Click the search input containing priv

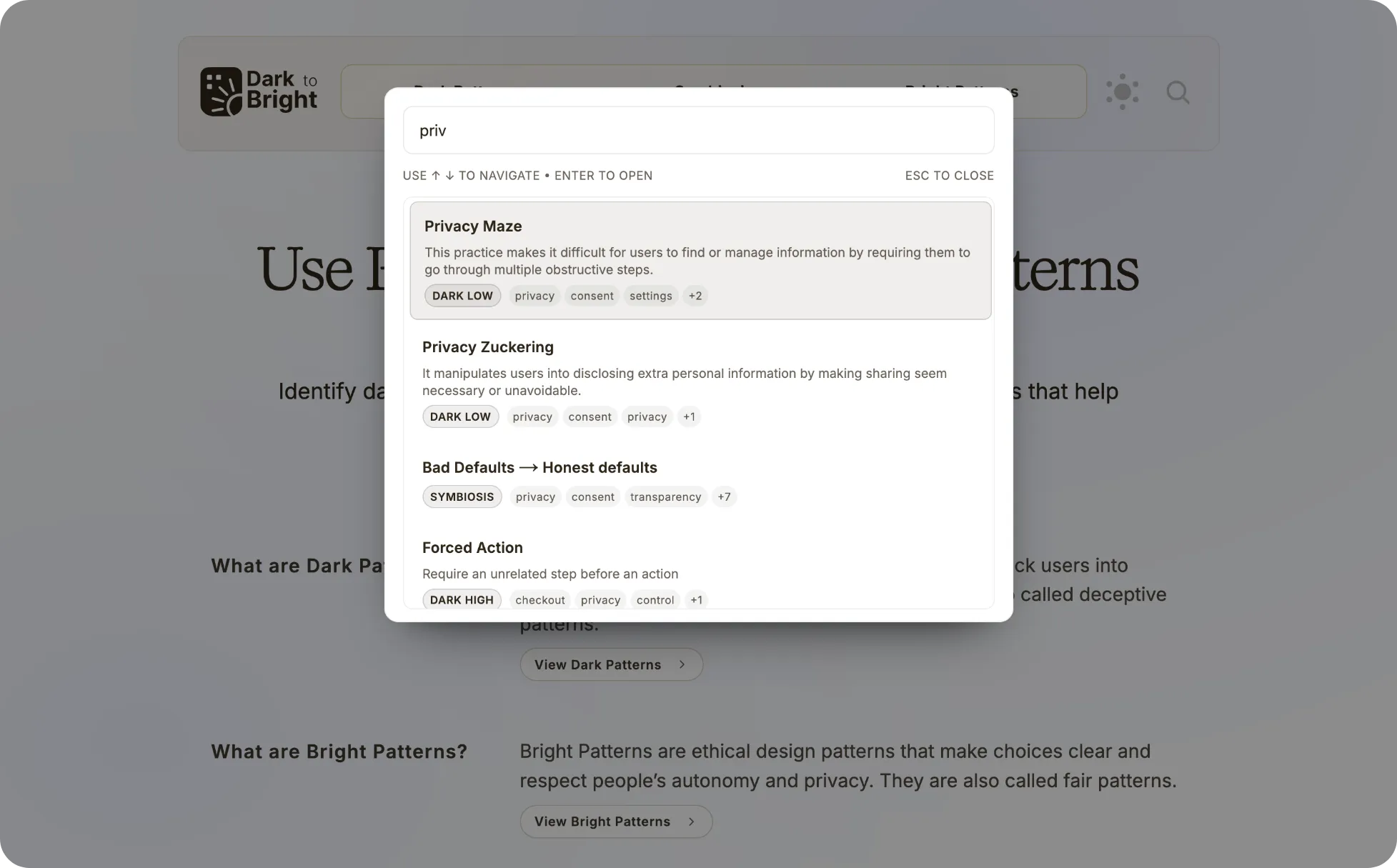tap(697, 130)
